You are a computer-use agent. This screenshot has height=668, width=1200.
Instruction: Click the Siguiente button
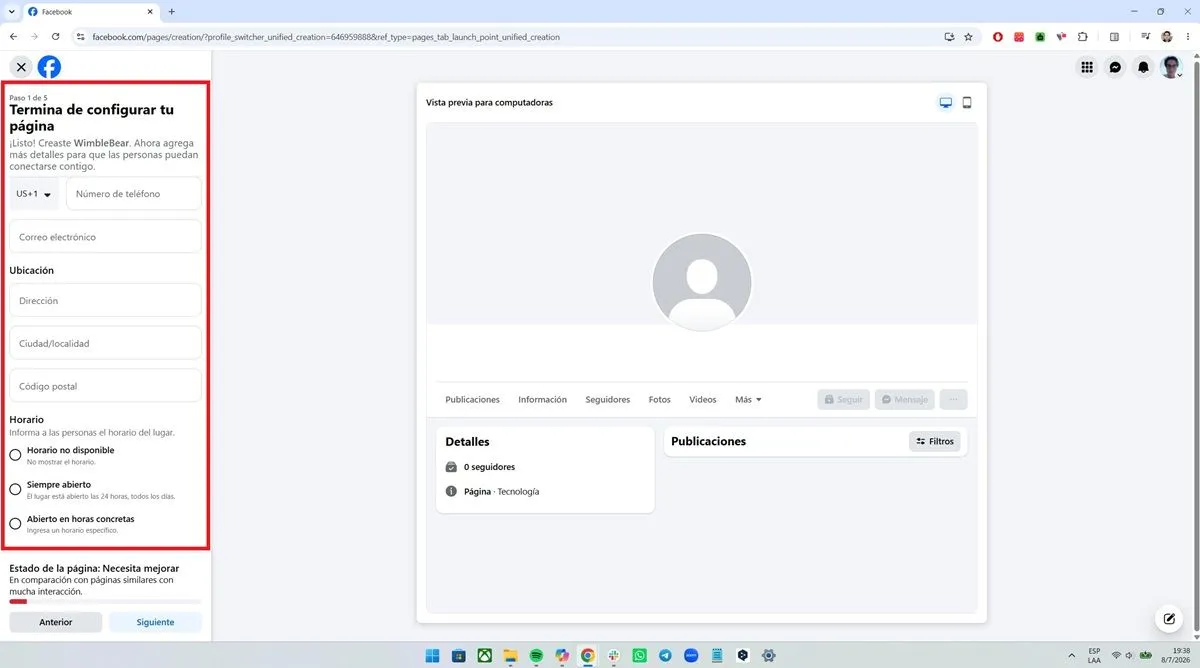[x=155, y=622]
